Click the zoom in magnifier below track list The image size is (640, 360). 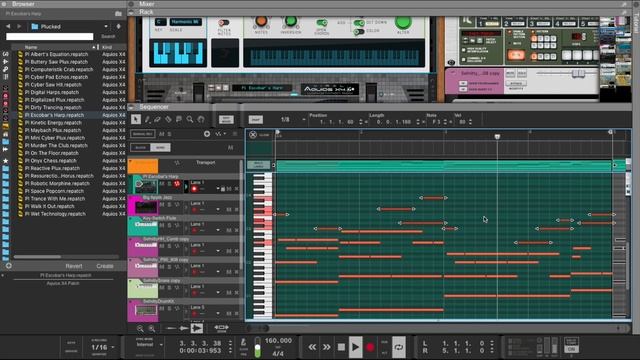click(151, 329)
